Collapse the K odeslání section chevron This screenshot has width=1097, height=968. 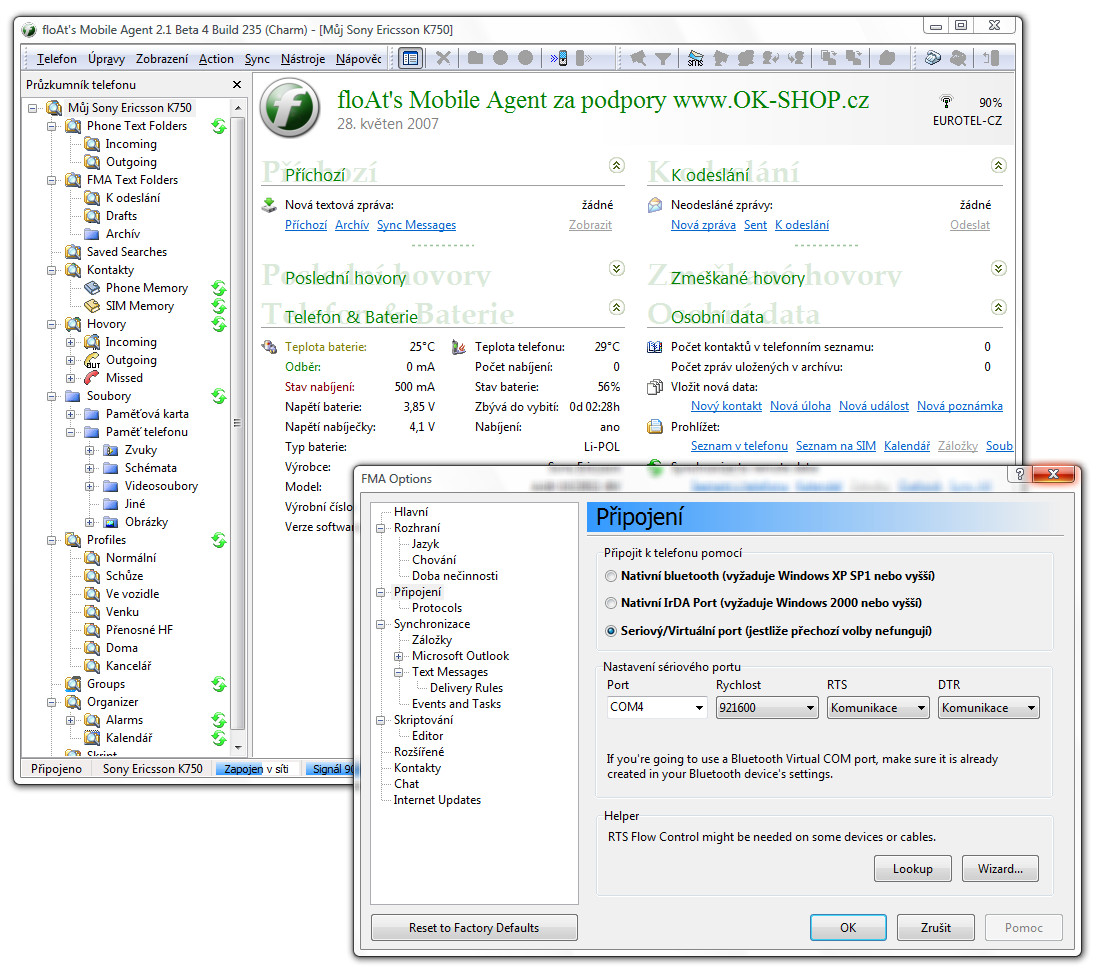coord(998,166)
